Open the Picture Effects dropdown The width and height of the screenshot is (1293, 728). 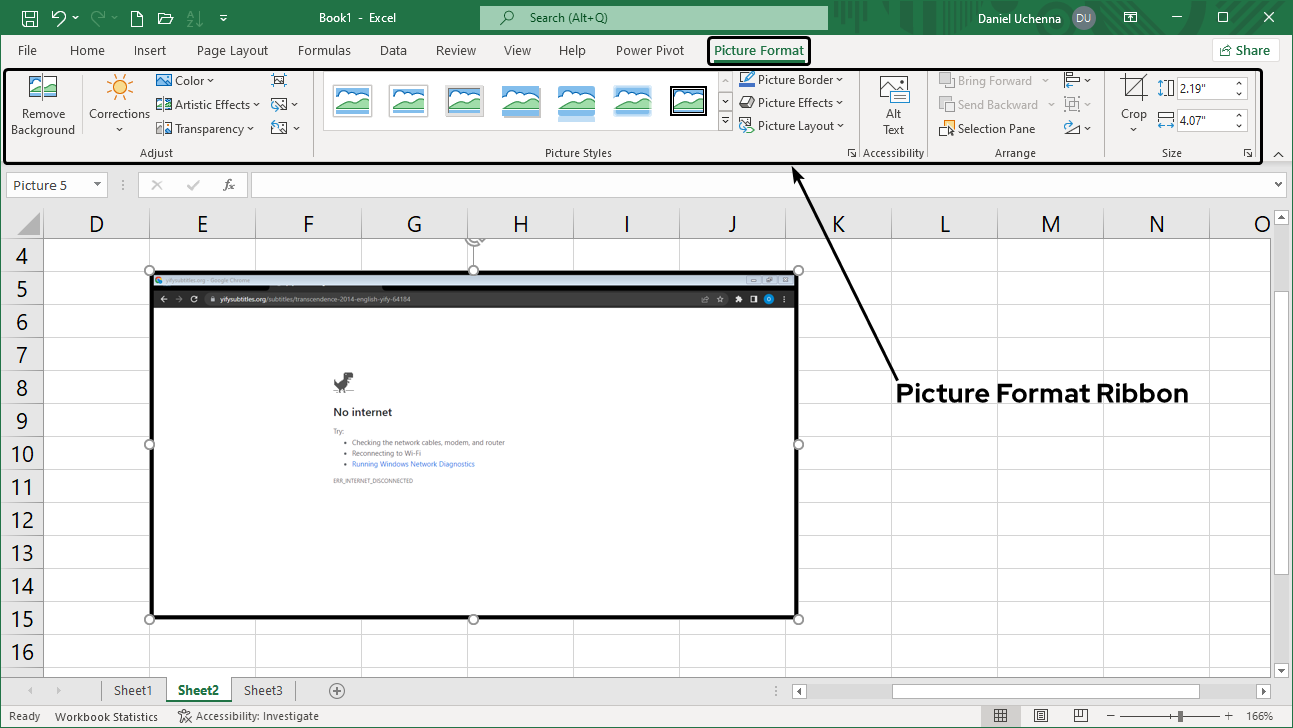(x=792, y=102)
